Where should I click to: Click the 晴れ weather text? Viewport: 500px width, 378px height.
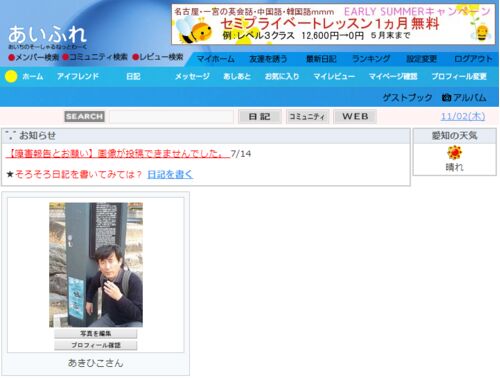tap(455, 167)
